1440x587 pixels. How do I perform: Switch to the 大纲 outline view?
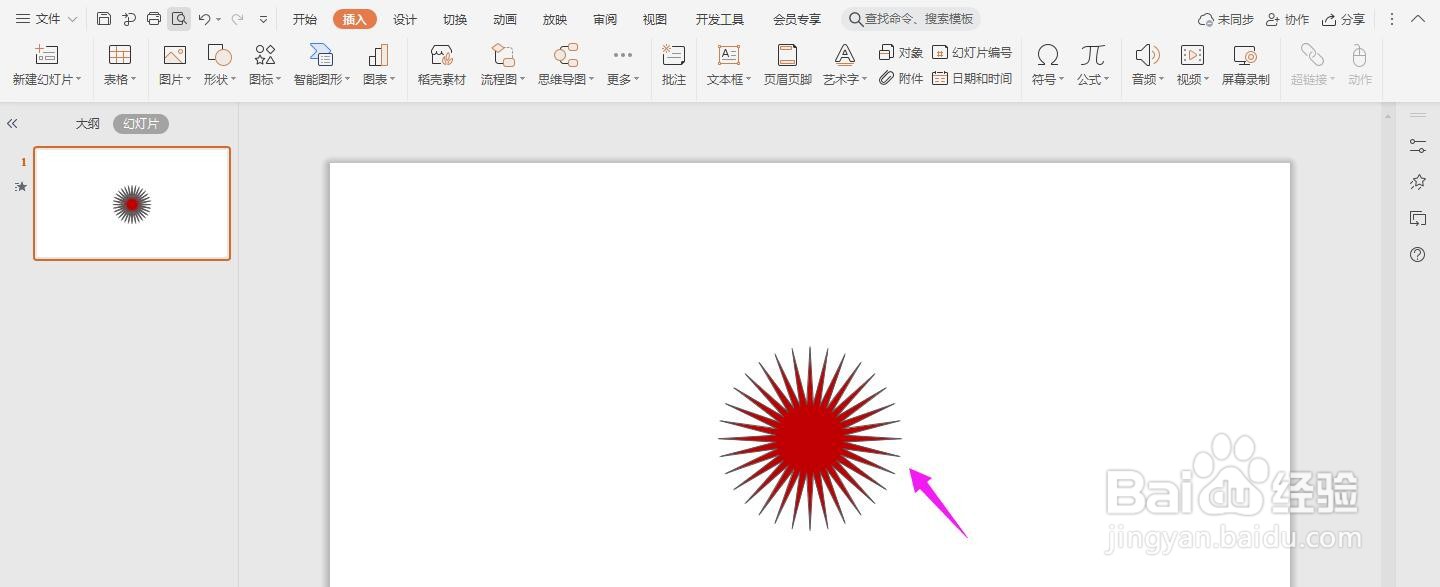pyautogui.click(x=88, y=124)
